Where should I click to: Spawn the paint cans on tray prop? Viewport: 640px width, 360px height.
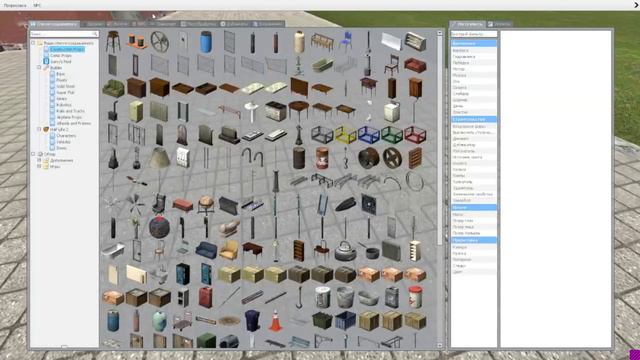136,42
